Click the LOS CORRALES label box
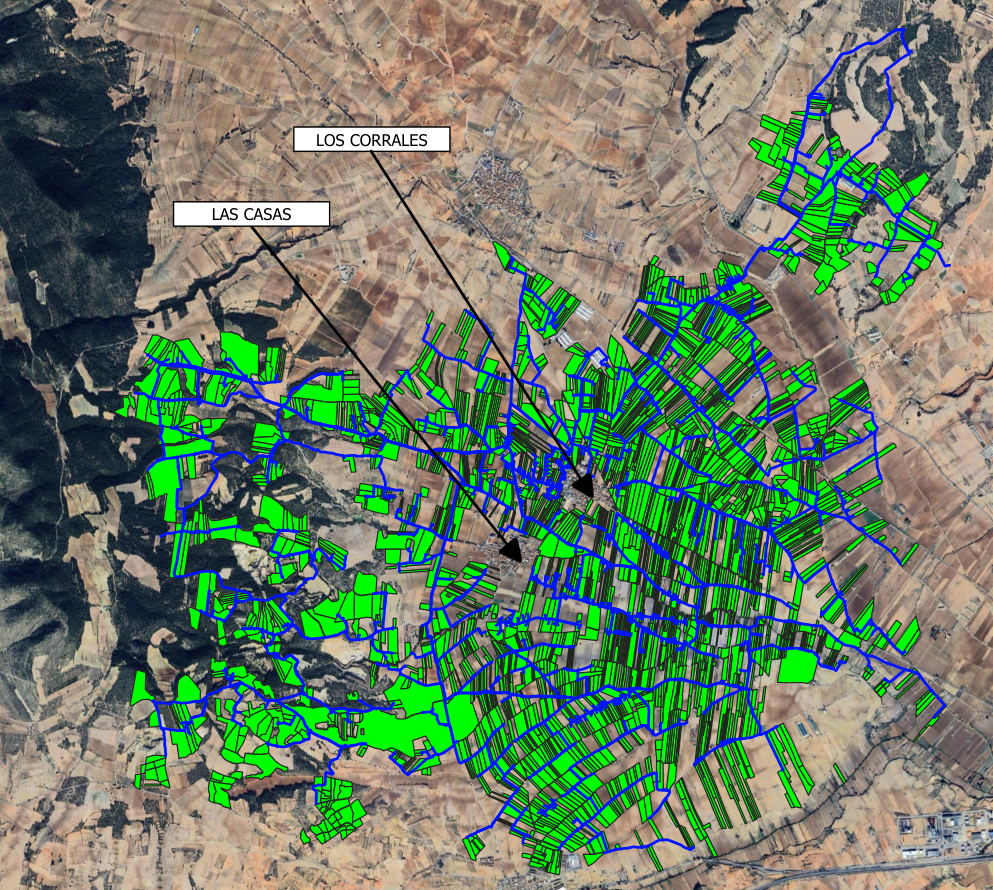Image resolution: width=993 pixels, height=890 pixels. 371,140
